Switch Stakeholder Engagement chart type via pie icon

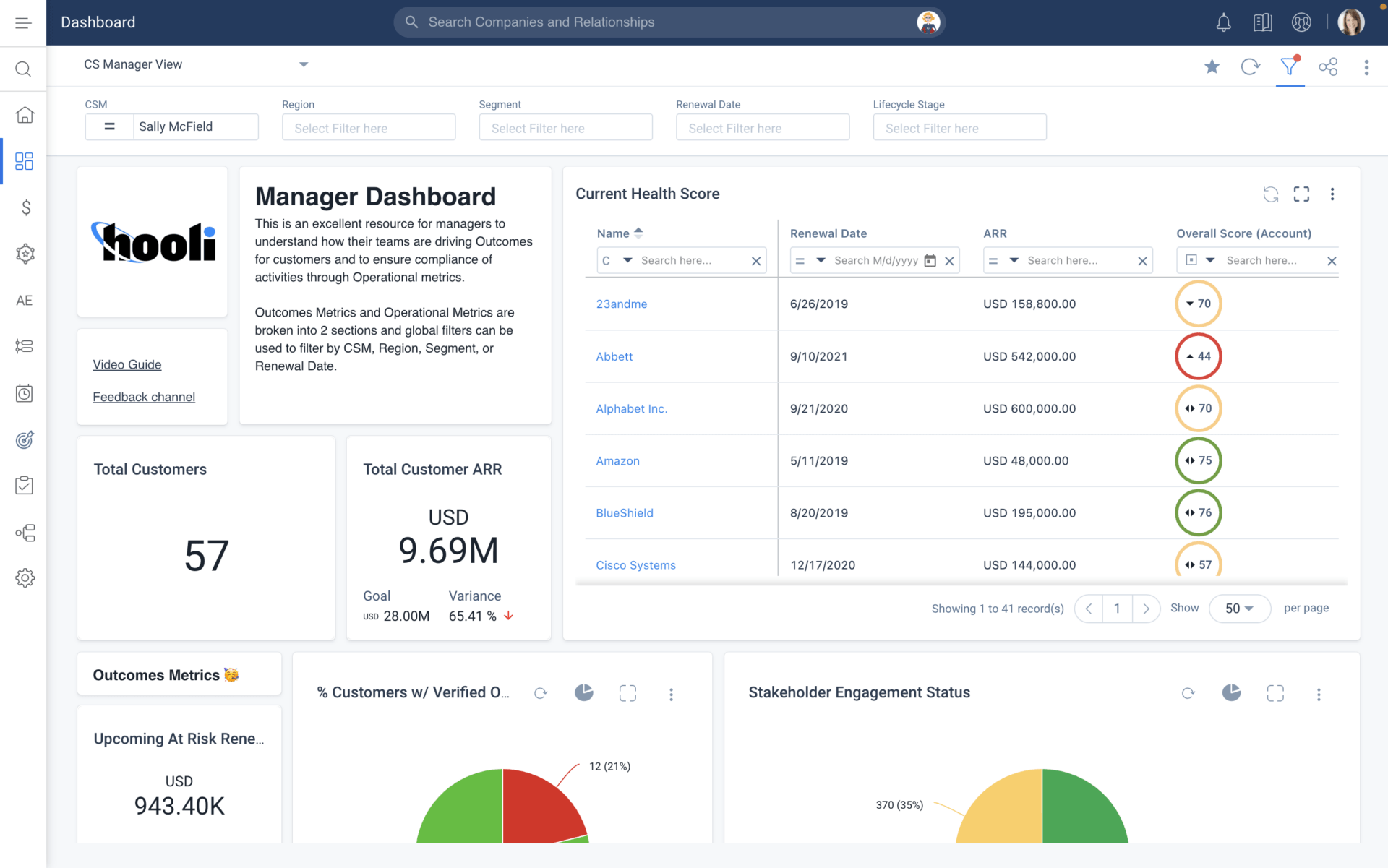(x=1231, y=692)
